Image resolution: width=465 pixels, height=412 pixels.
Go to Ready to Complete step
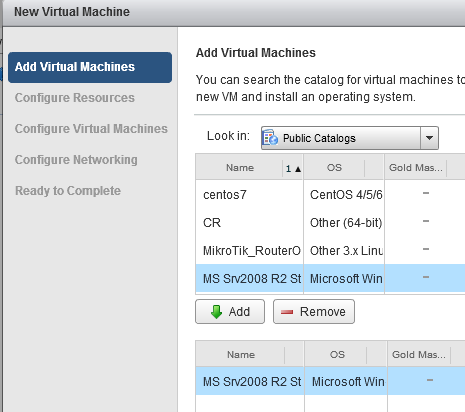[68, 191]
